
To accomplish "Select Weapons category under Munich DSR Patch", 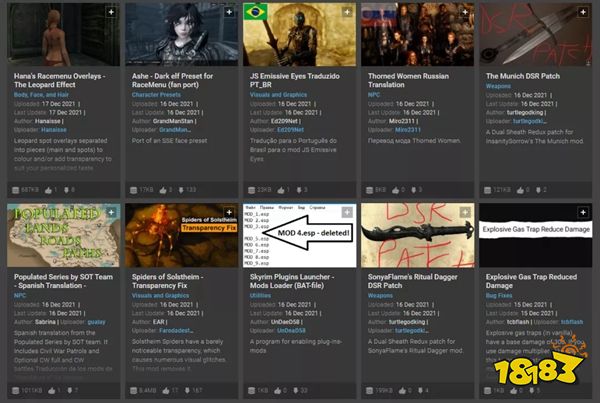I will (x=498, y=86).
